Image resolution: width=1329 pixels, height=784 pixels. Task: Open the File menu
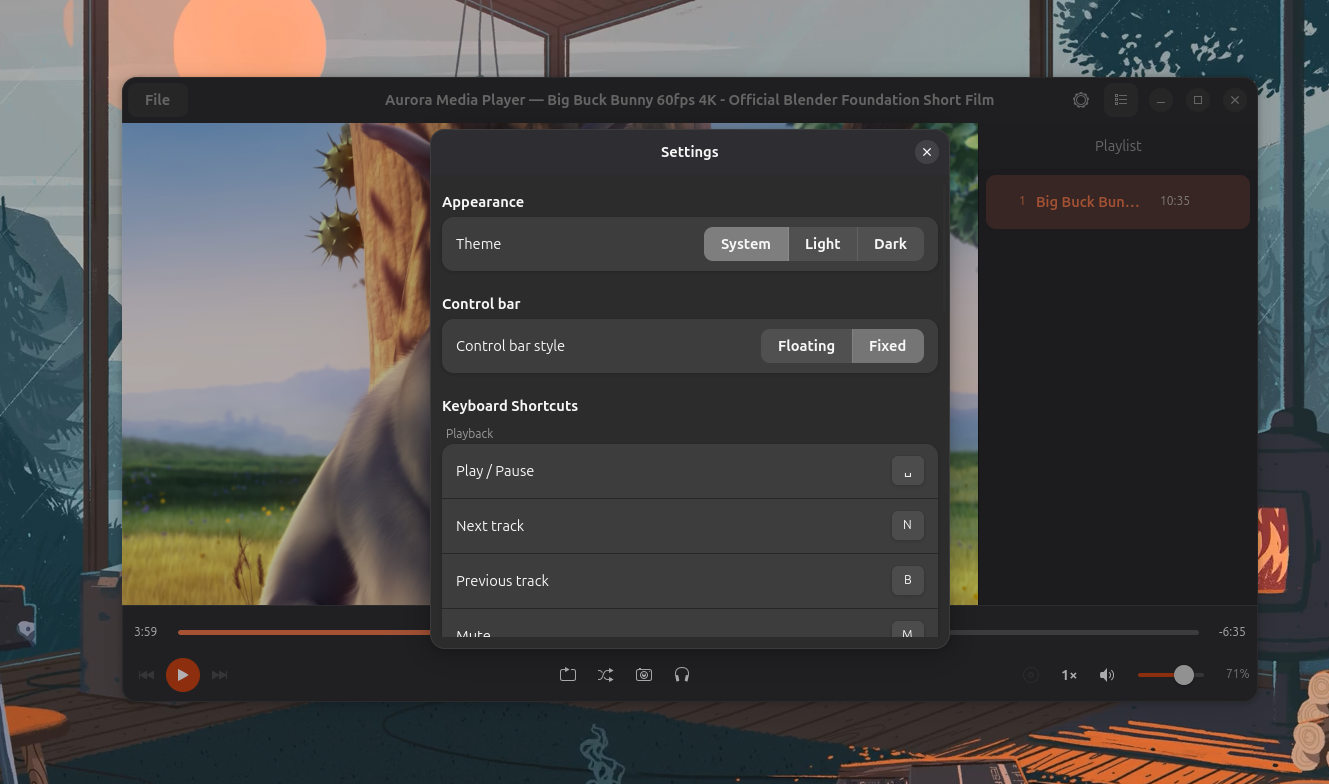pos(157,99)
